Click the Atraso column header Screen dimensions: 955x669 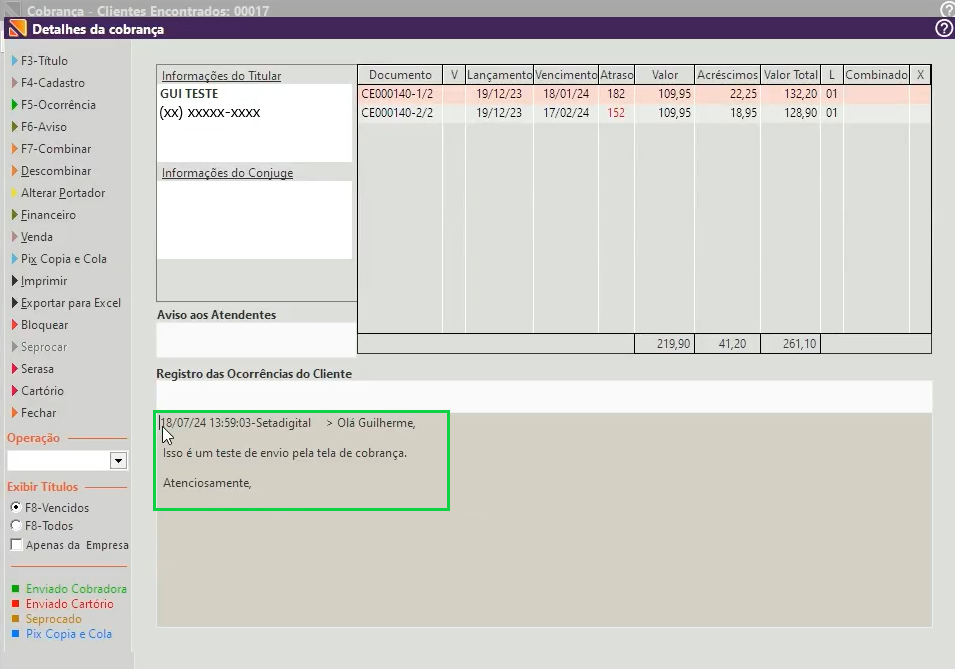point(616,75)
